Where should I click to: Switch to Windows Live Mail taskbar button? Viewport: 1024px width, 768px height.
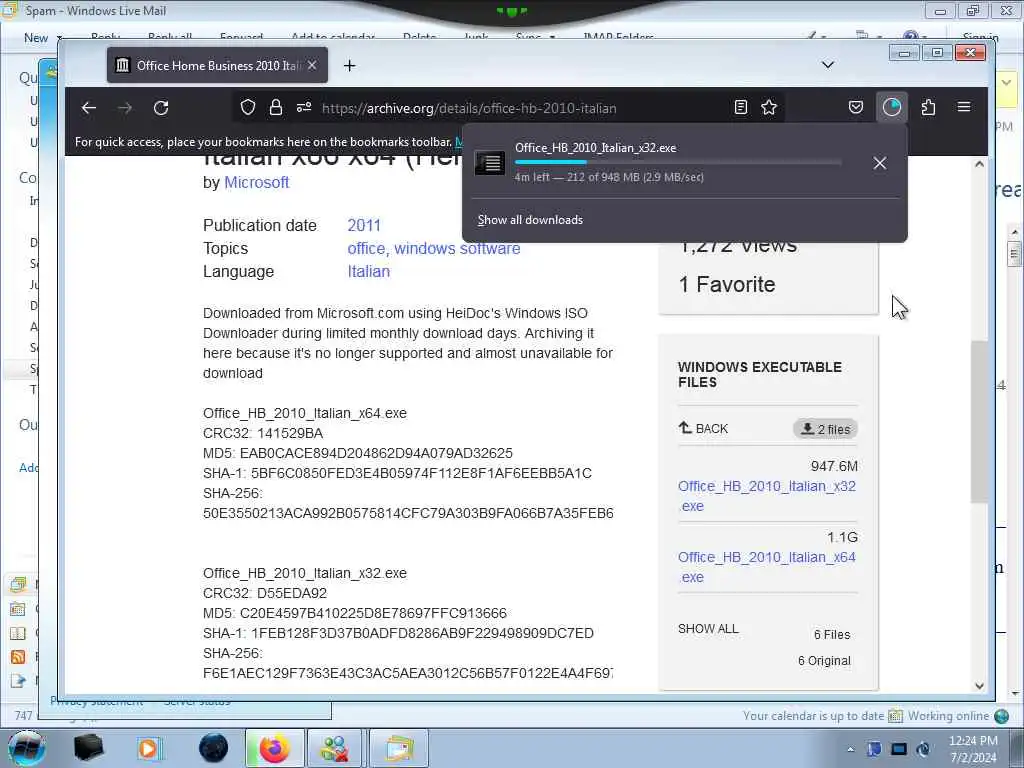pyautogui.click(x=398, y=748)
